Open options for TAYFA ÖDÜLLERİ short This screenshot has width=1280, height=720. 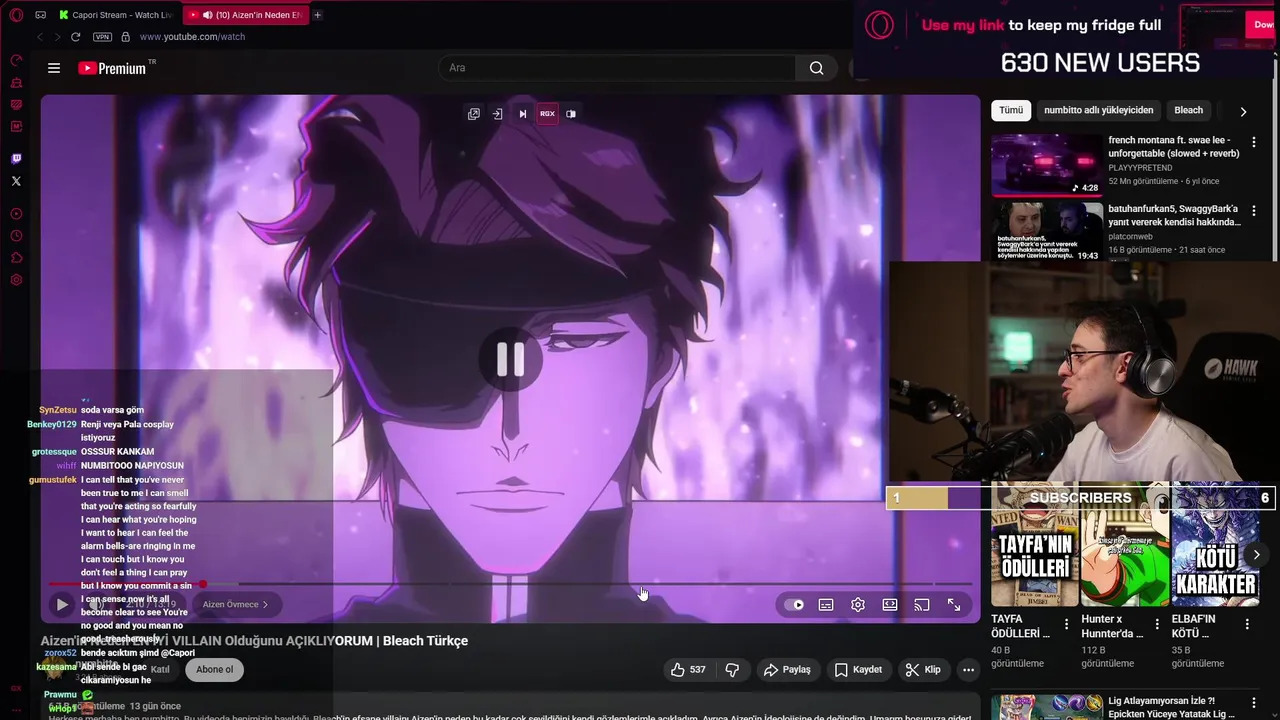1066,624
